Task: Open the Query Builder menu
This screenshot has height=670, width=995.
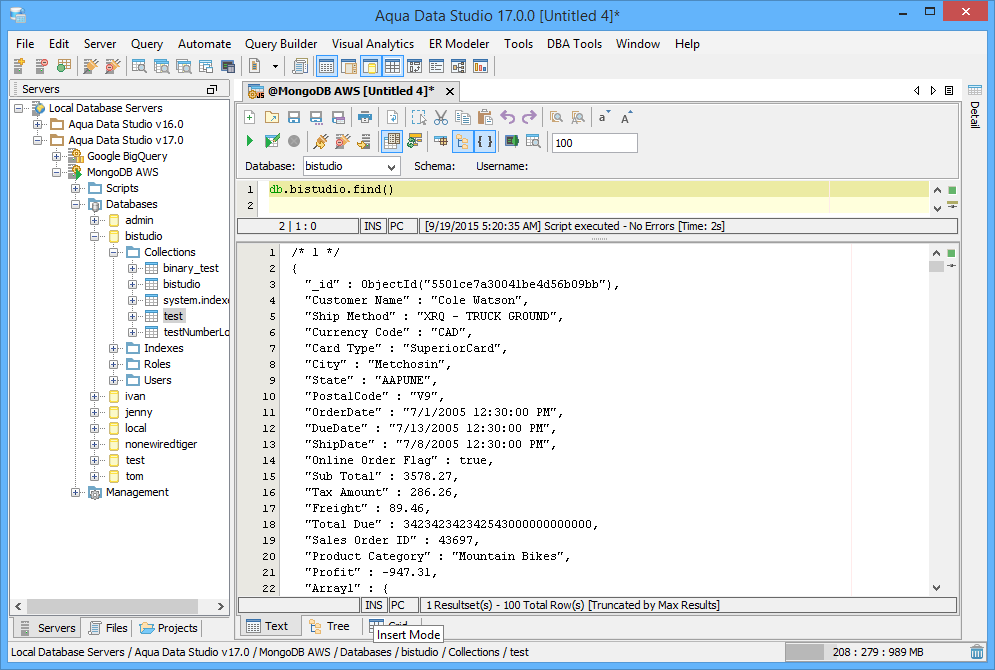Action: click(281, 44)
